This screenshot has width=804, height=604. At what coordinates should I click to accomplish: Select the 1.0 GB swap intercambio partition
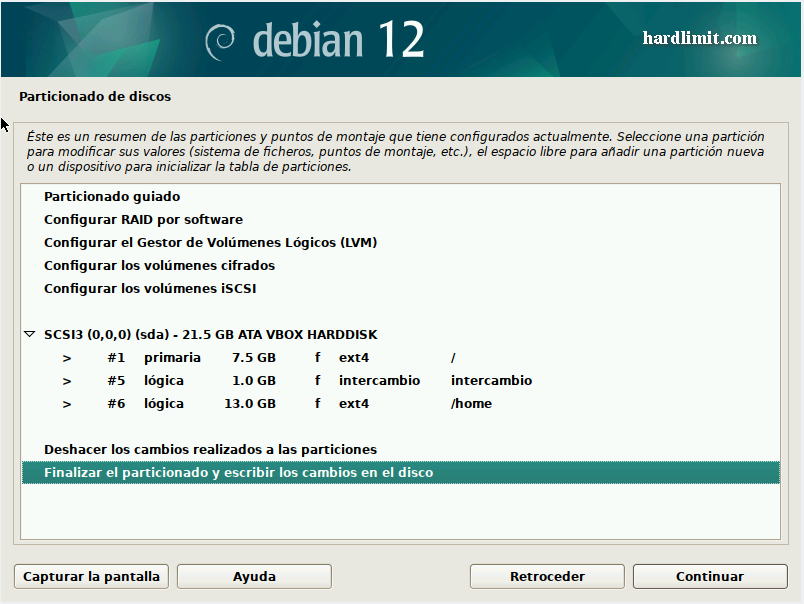tap(250, 381)
